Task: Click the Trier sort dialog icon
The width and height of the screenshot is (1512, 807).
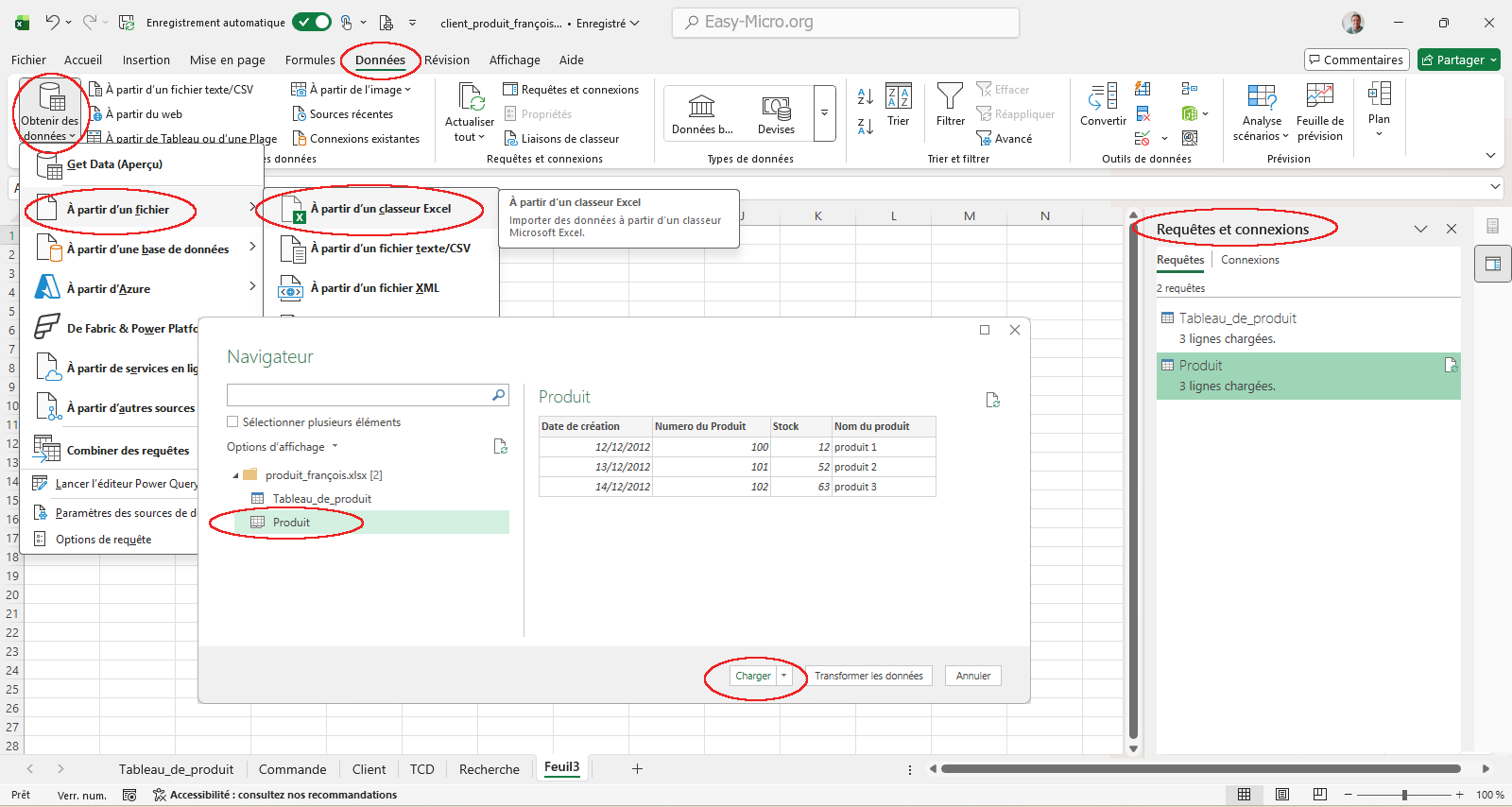Action: click(898, 95)
